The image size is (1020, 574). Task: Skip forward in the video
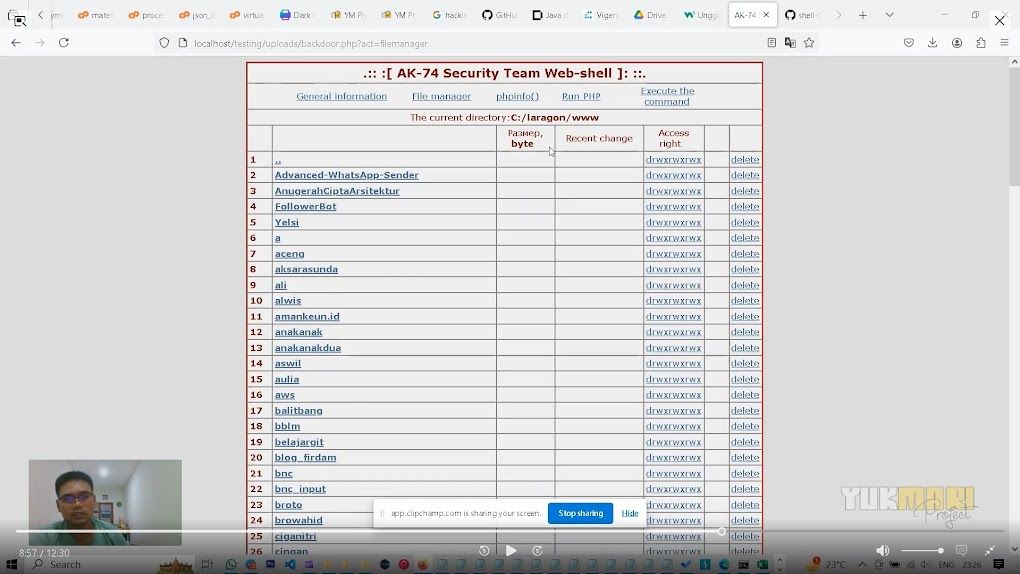537,551
